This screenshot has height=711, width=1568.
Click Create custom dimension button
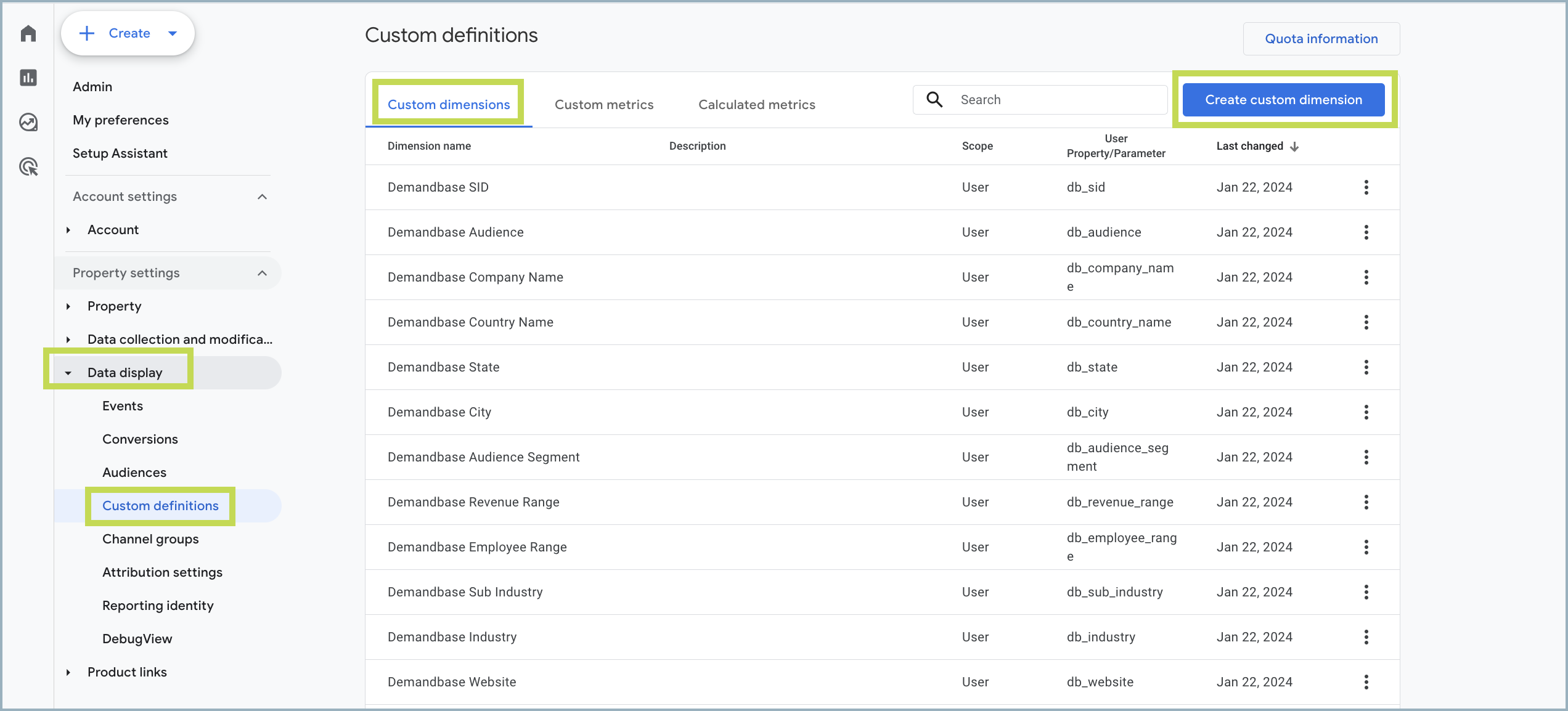click(x=1284, y=100)
